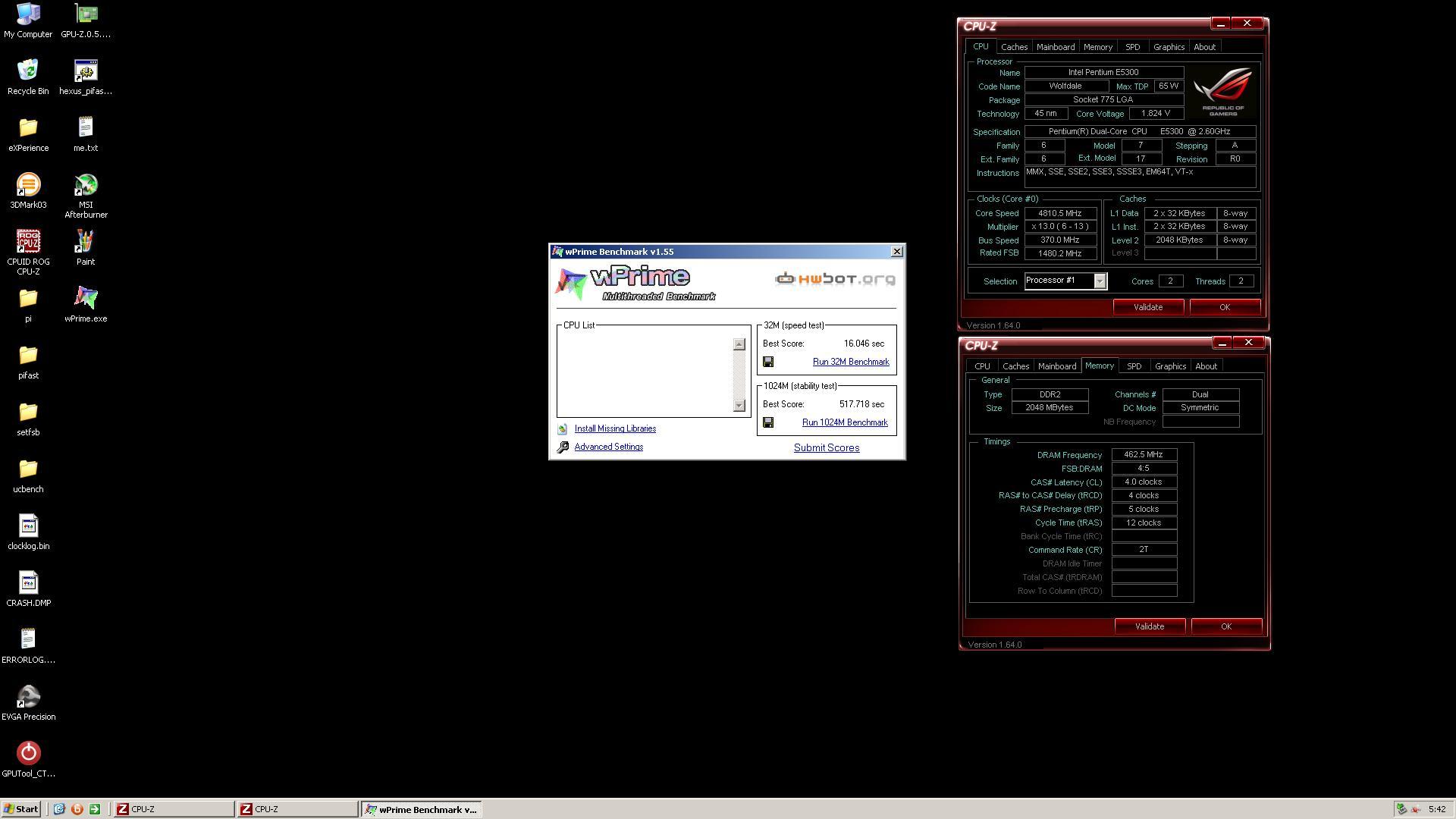Click system tray clock 5:42
This screenshot has width=1456, height=819.
click(1436, 809)
